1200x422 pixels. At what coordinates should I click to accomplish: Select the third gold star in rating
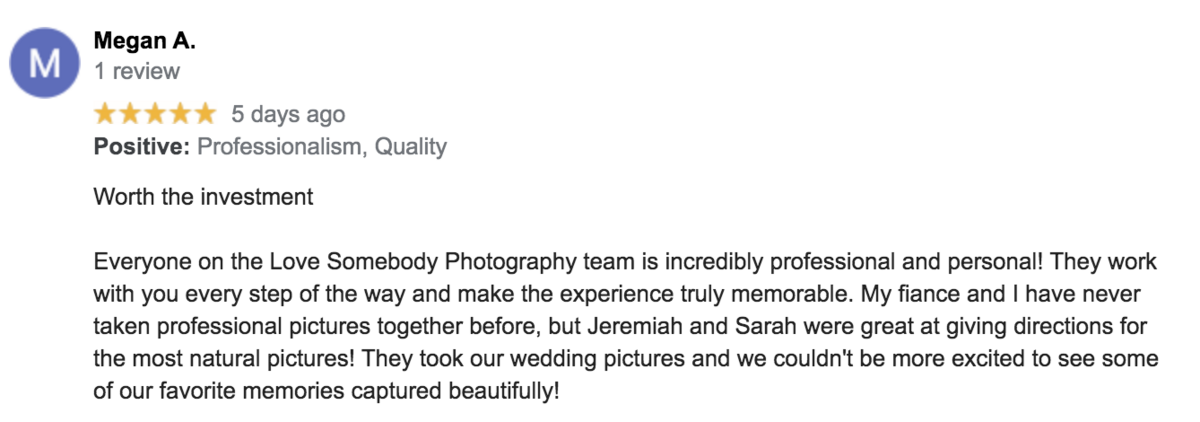click(x=155, y=113)
